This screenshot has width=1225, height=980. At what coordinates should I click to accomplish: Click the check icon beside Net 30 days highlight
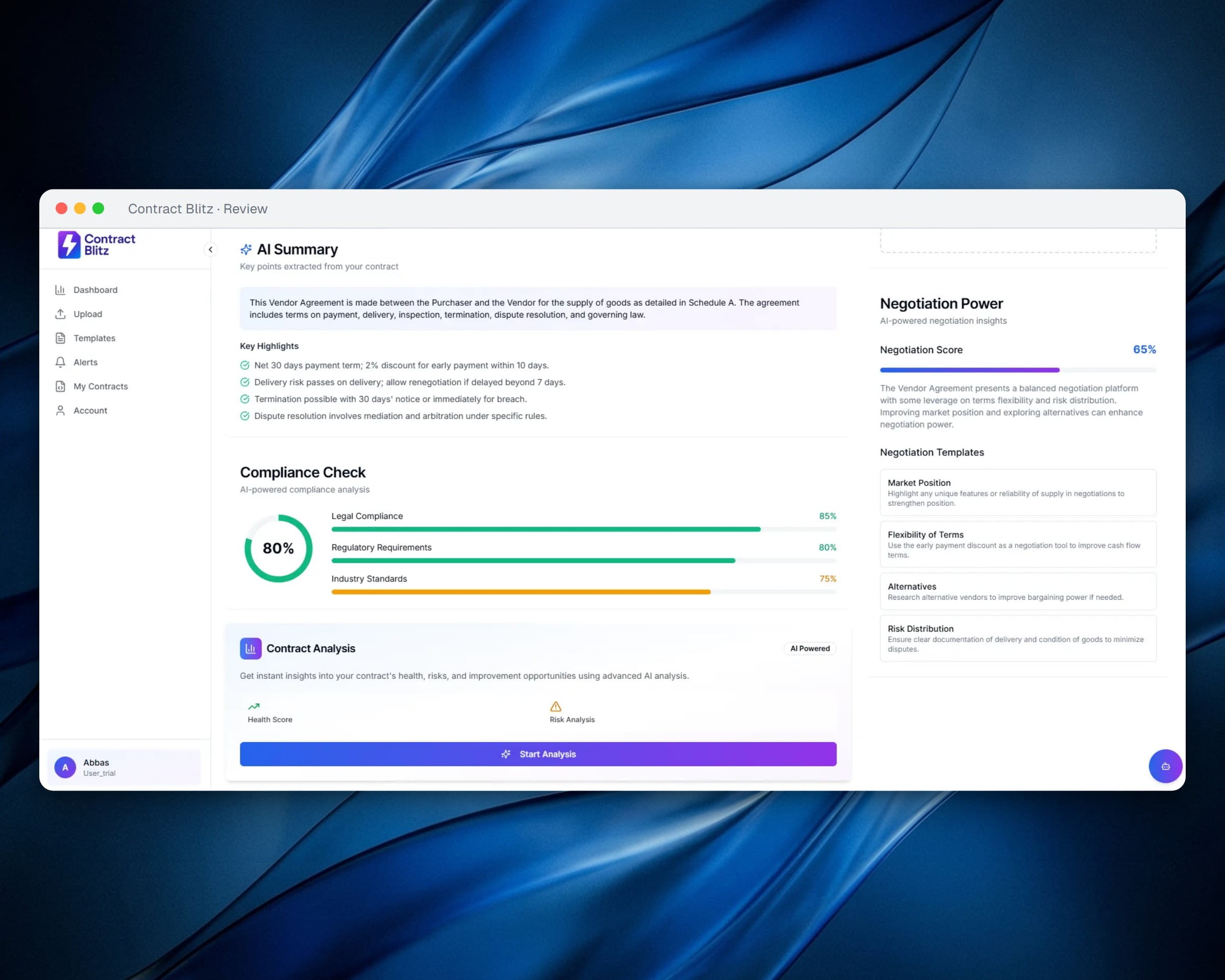click(x=245, y=365)
